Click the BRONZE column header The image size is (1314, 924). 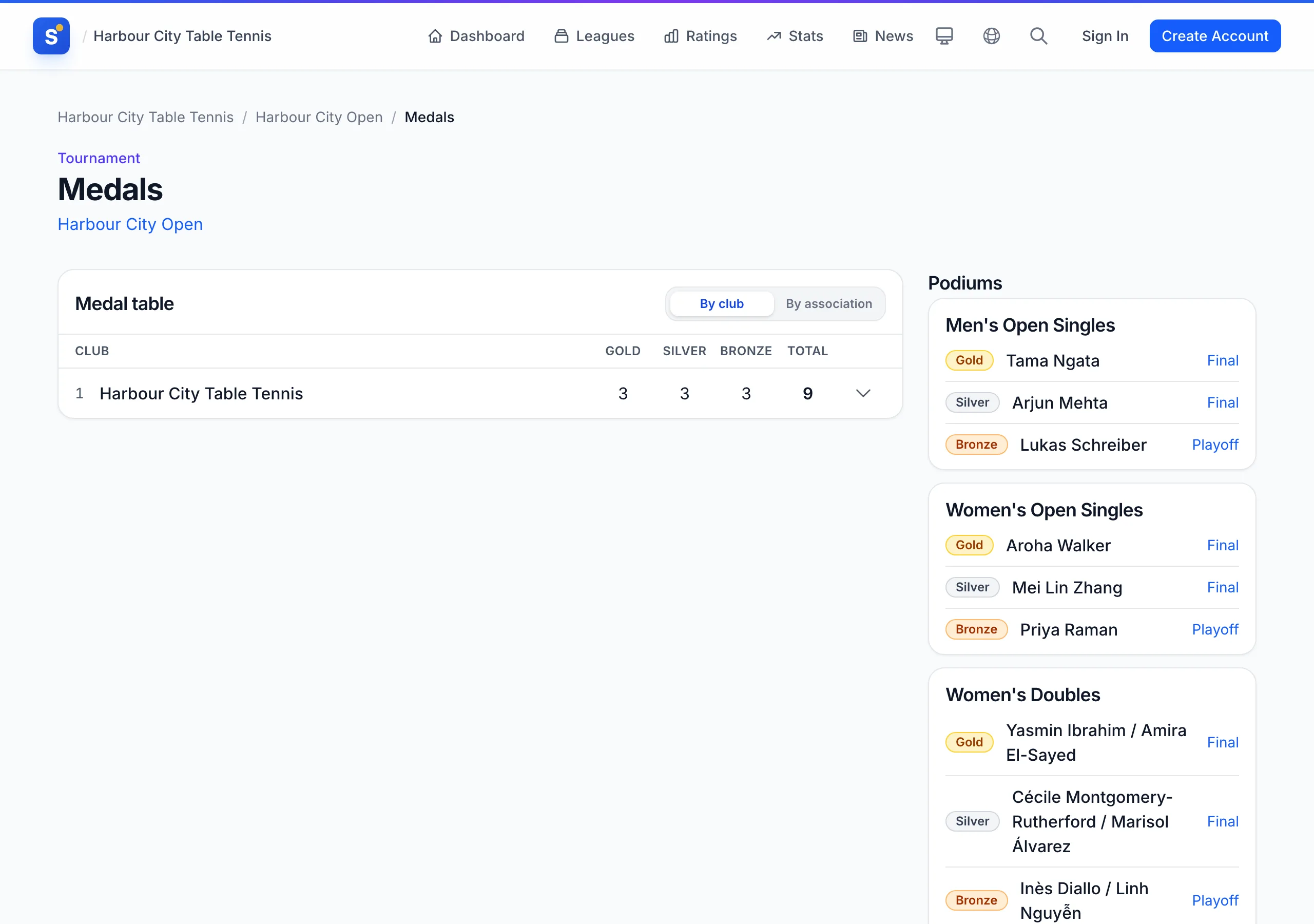tap(746, 351)
